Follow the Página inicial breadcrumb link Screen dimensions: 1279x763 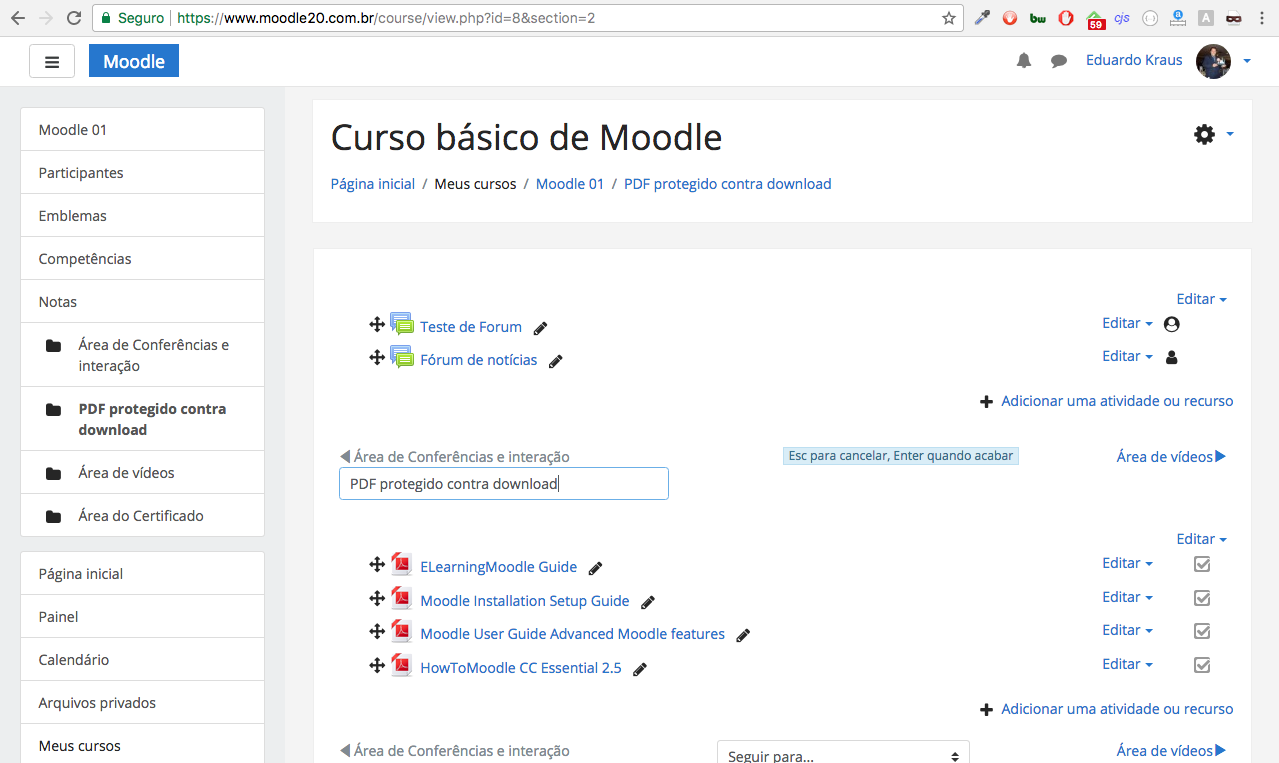coord(373,184)
